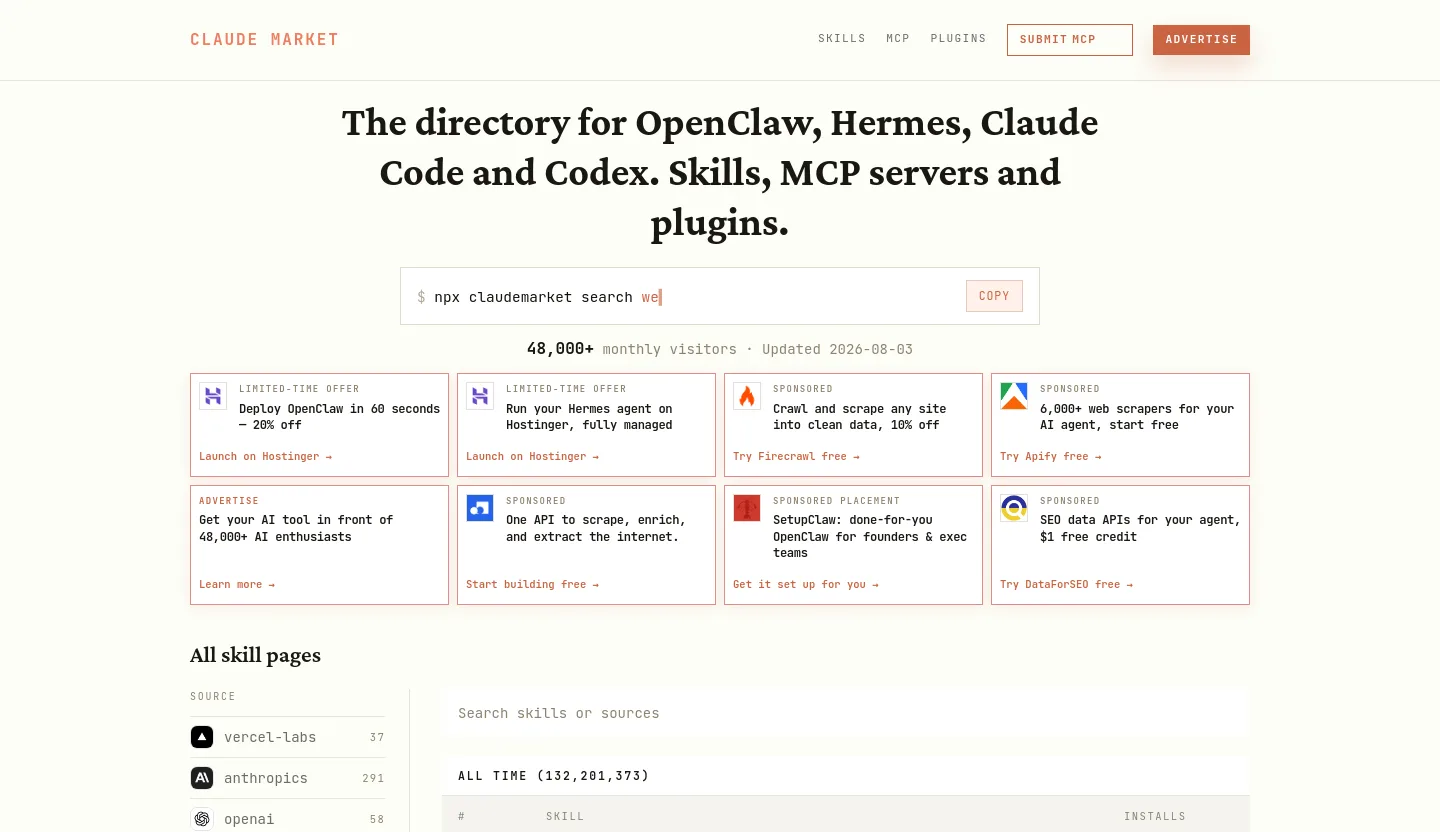Follow Launch on Hostinger link for OpenClaw

coord(265,457)
